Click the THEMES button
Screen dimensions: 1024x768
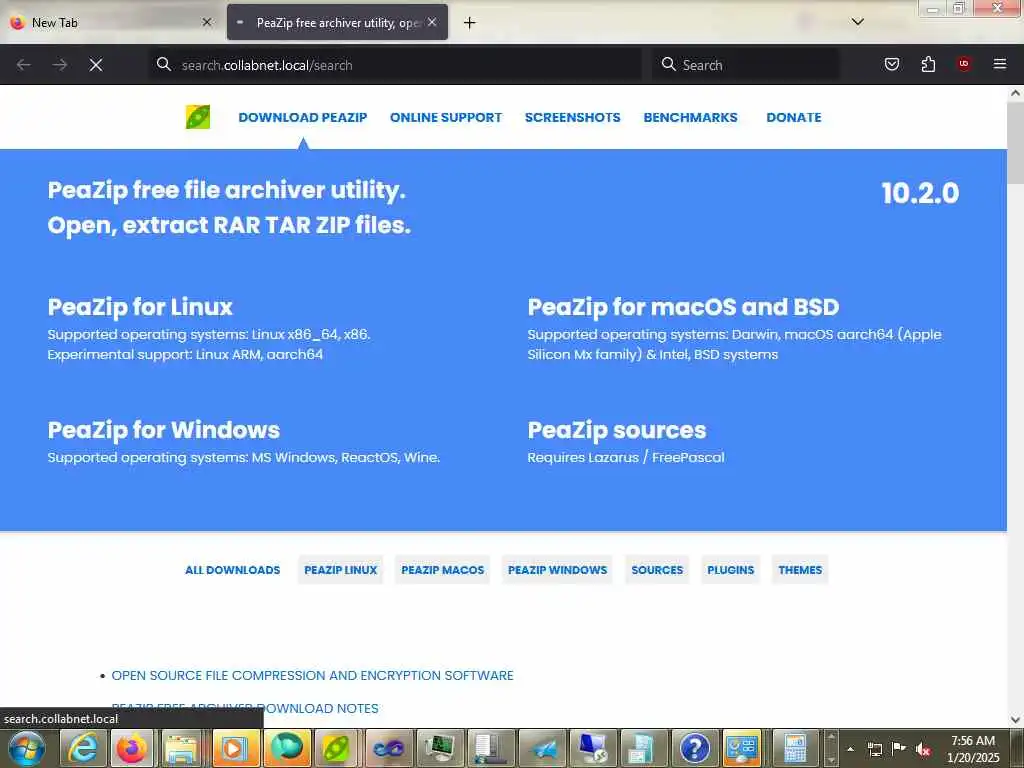tap(800, 569)
